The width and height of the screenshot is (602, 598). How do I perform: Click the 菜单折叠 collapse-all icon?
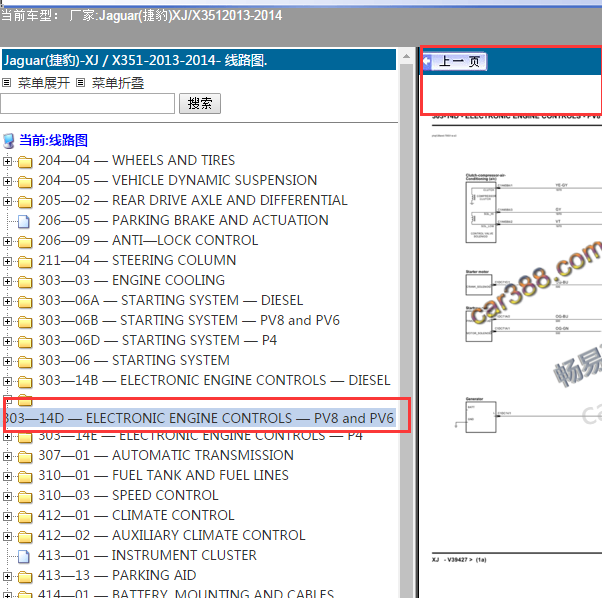pyautogui.click(x=80, y=83)
